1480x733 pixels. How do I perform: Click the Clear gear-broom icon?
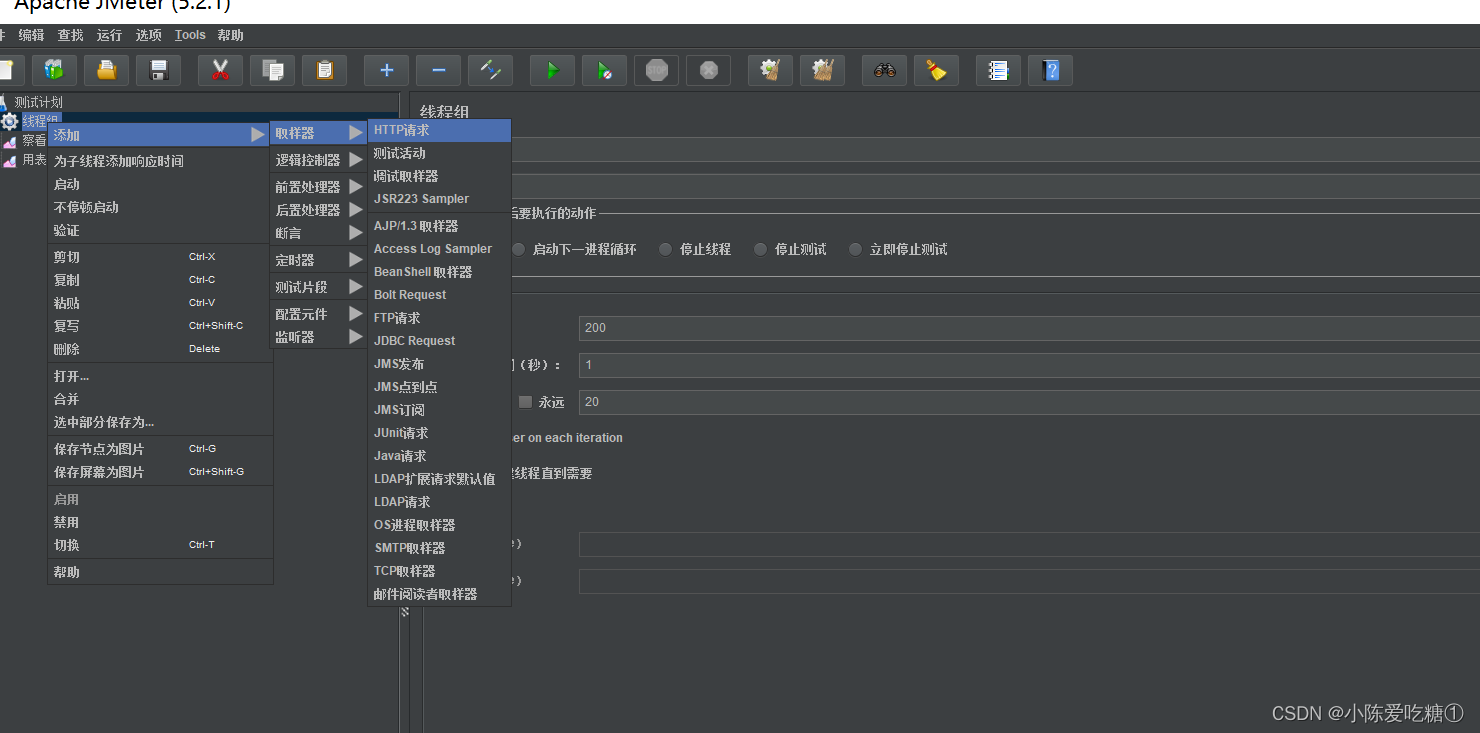pyautogui.click(x=770, y=70)
